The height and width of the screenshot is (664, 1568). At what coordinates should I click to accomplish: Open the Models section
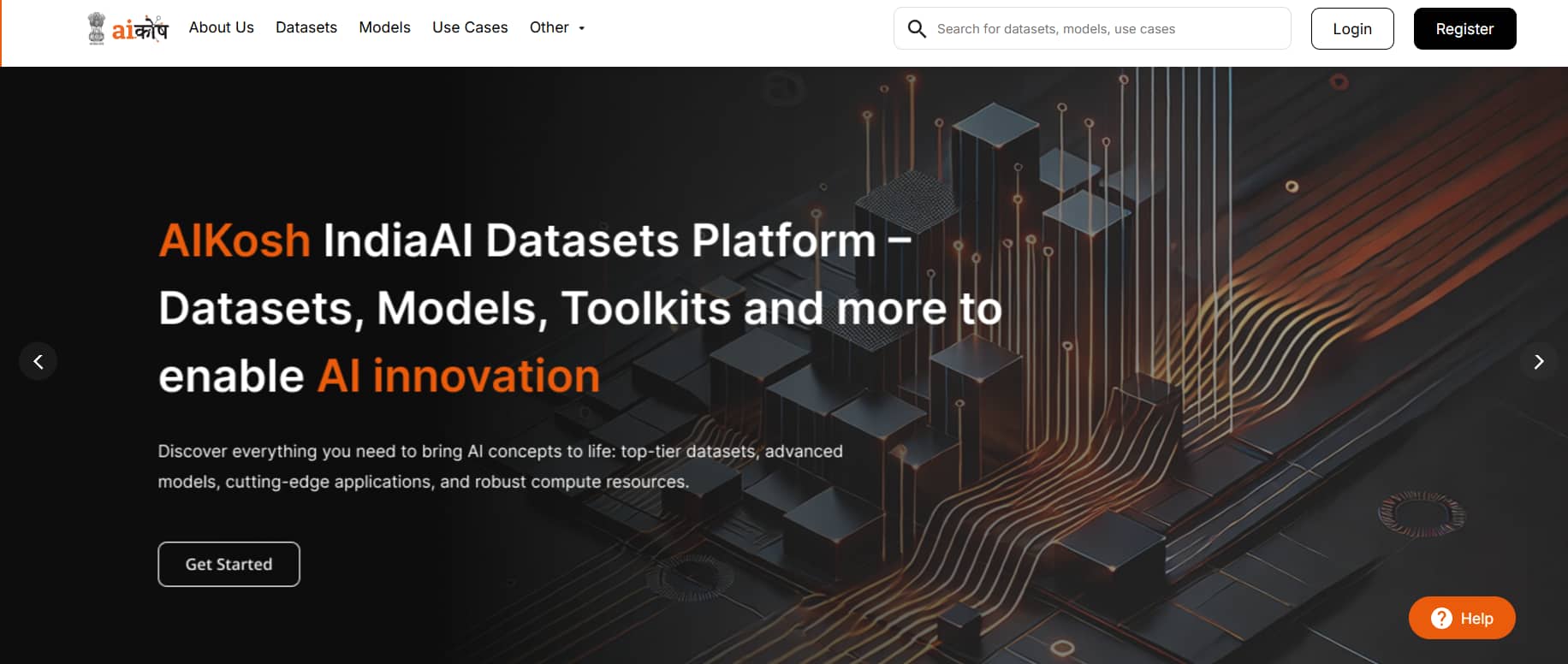(x=384, y=27)
